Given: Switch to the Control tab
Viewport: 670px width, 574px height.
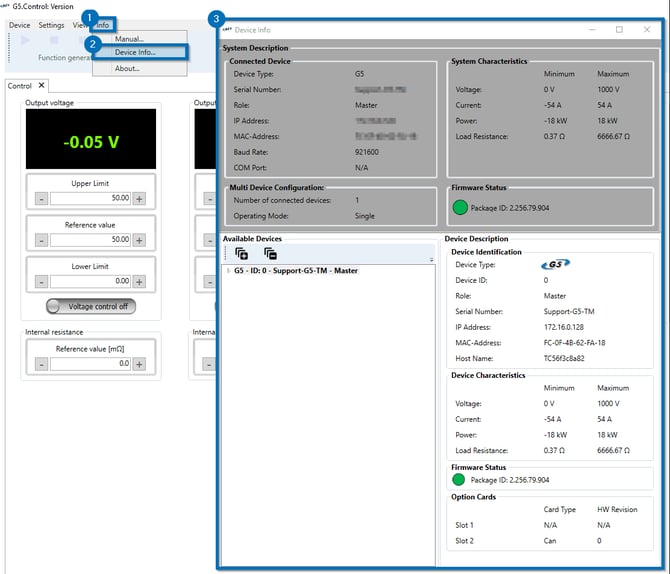Looking at the screenshot, I should 20,86.
